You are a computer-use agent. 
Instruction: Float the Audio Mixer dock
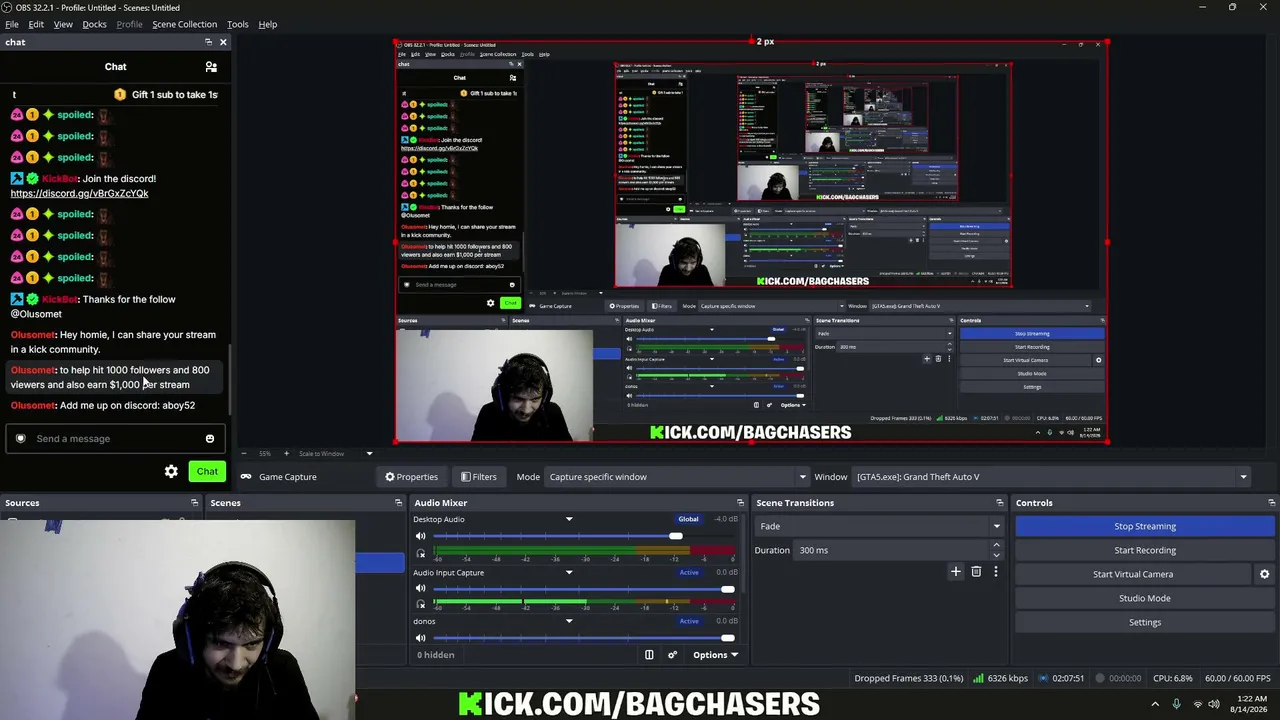click(x=740, y=503)
